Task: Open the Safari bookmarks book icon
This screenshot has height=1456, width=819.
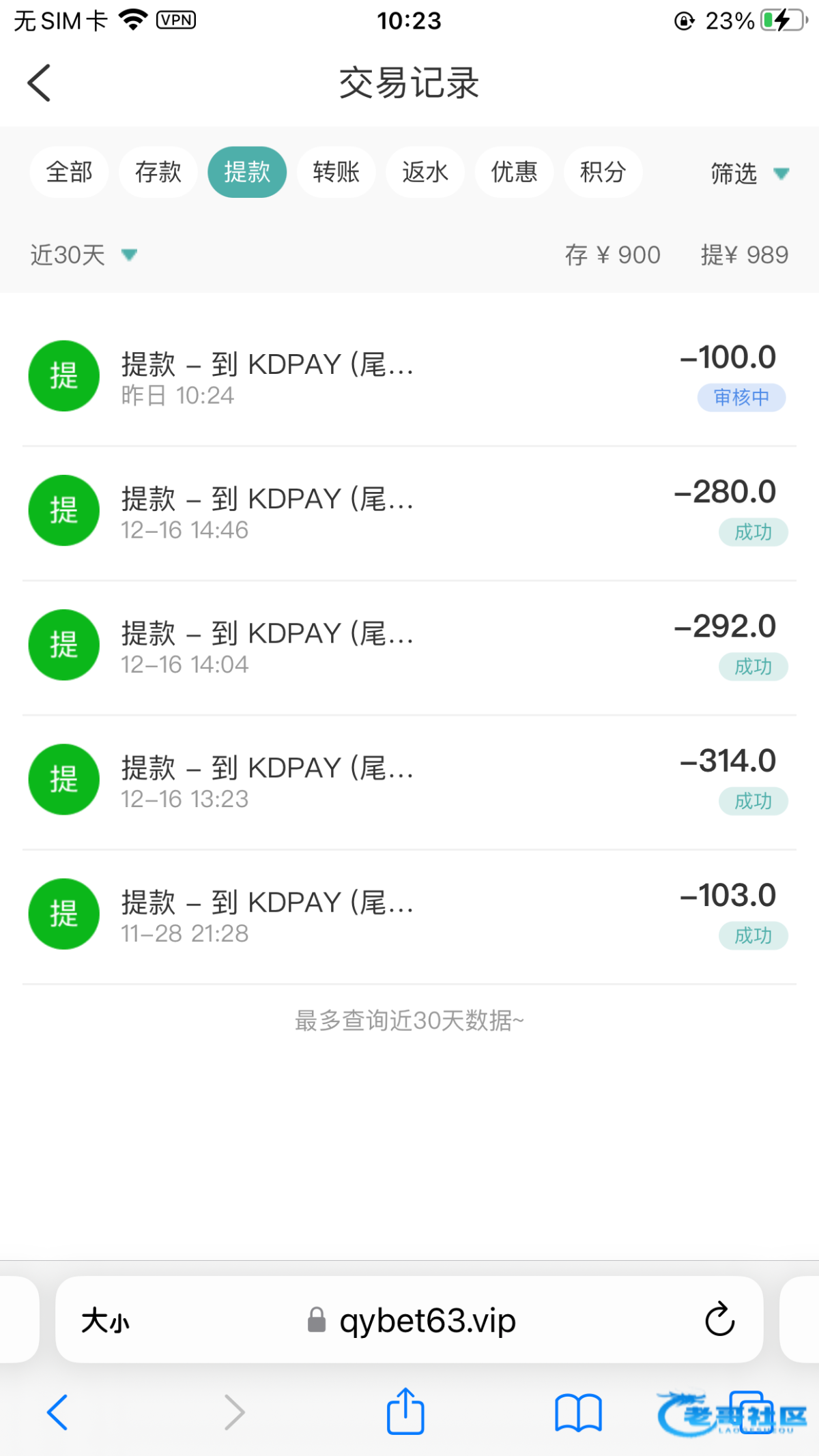Action: pyautogui.click(x=578, y=1412)
